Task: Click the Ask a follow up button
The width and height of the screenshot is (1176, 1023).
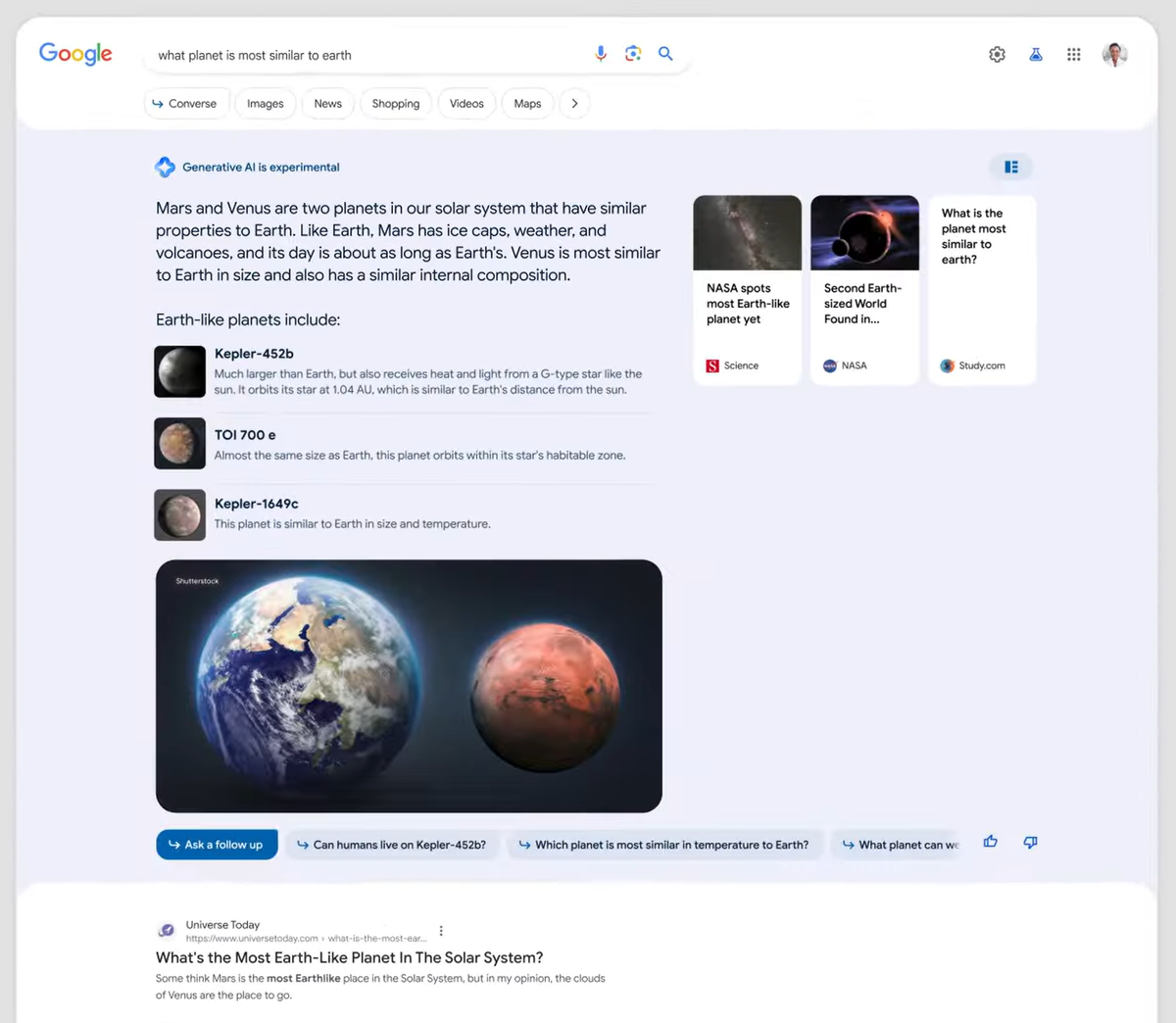Action: pos(217,845)
